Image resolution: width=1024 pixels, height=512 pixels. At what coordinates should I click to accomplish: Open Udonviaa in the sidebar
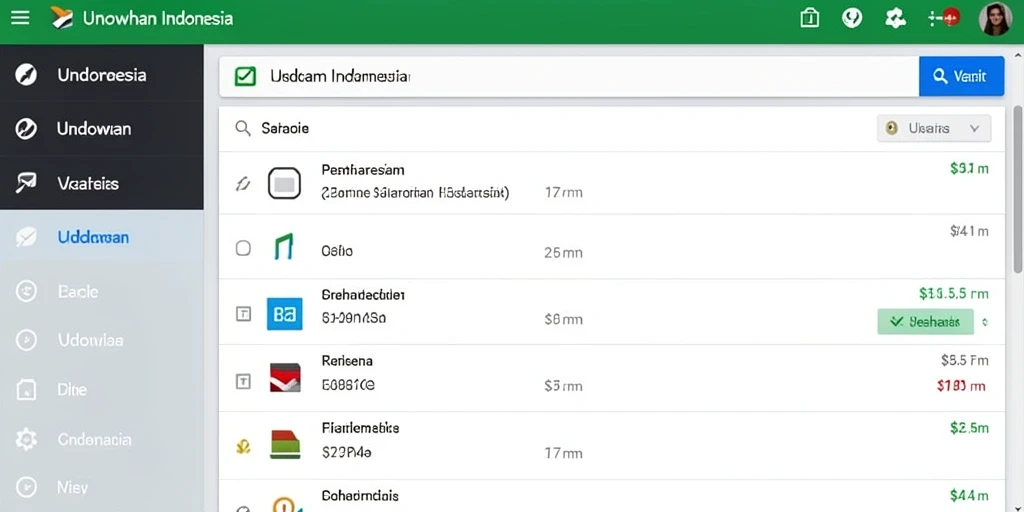point(102,340)
